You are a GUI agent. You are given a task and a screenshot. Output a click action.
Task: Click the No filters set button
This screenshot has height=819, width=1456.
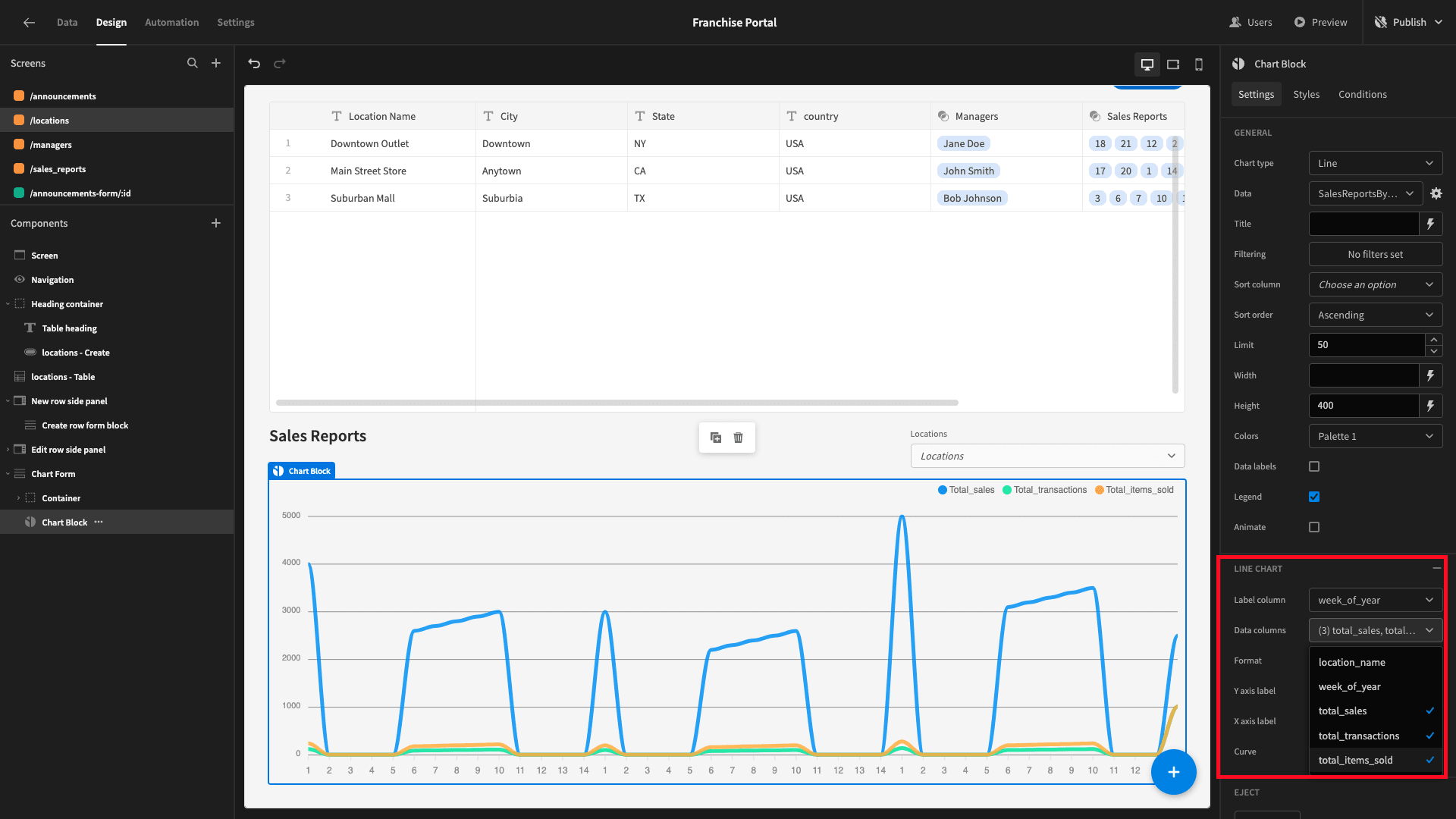tap(1376, 254)
